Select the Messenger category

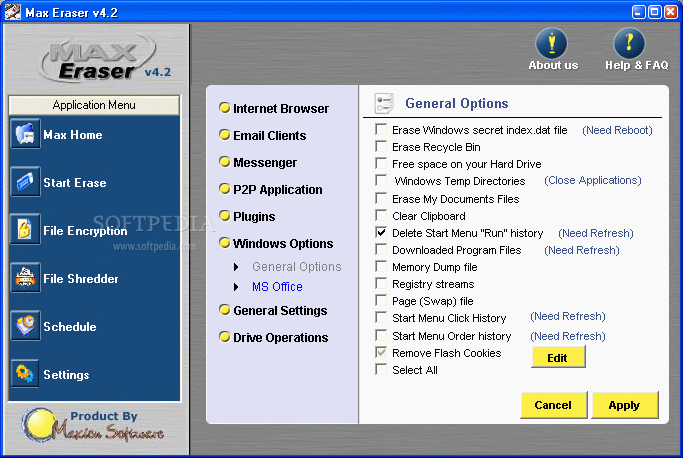pyautogui.click(x=265, y=163)
